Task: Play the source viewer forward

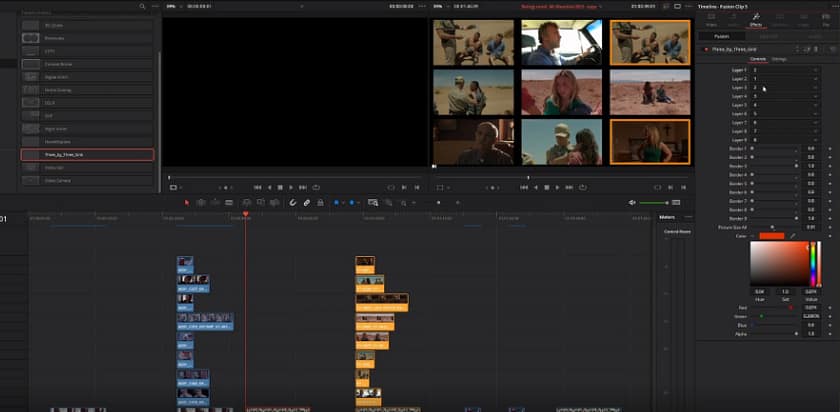Action: [291, 188]
